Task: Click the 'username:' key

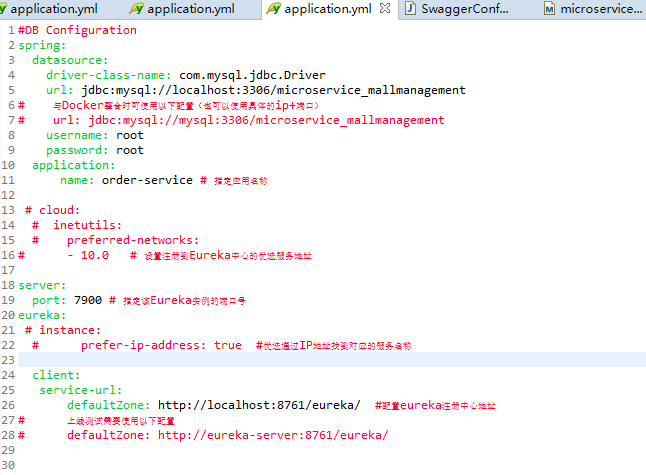Action: pyautogui.click(x=77, y=135)
